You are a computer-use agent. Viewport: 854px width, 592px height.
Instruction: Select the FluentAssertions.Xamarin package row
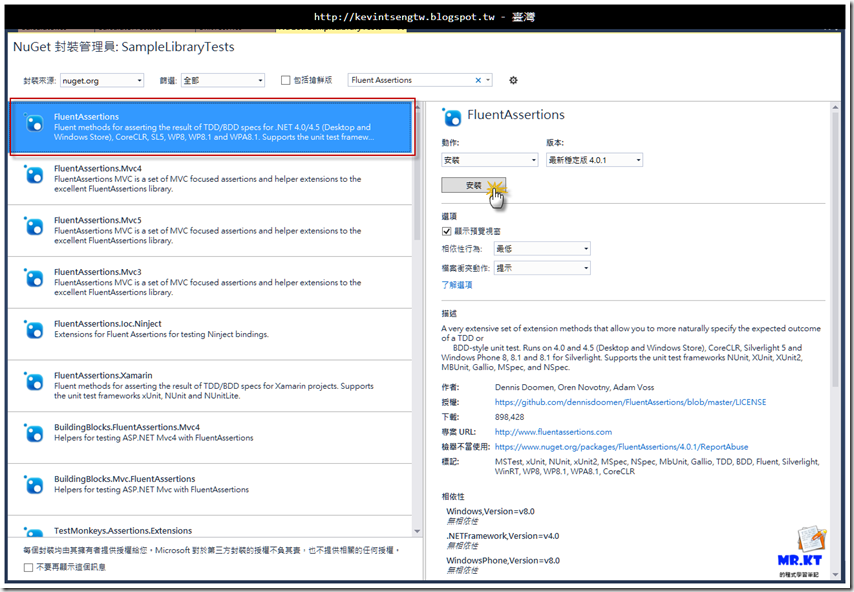pyautogui.click(x=210, y=386)
